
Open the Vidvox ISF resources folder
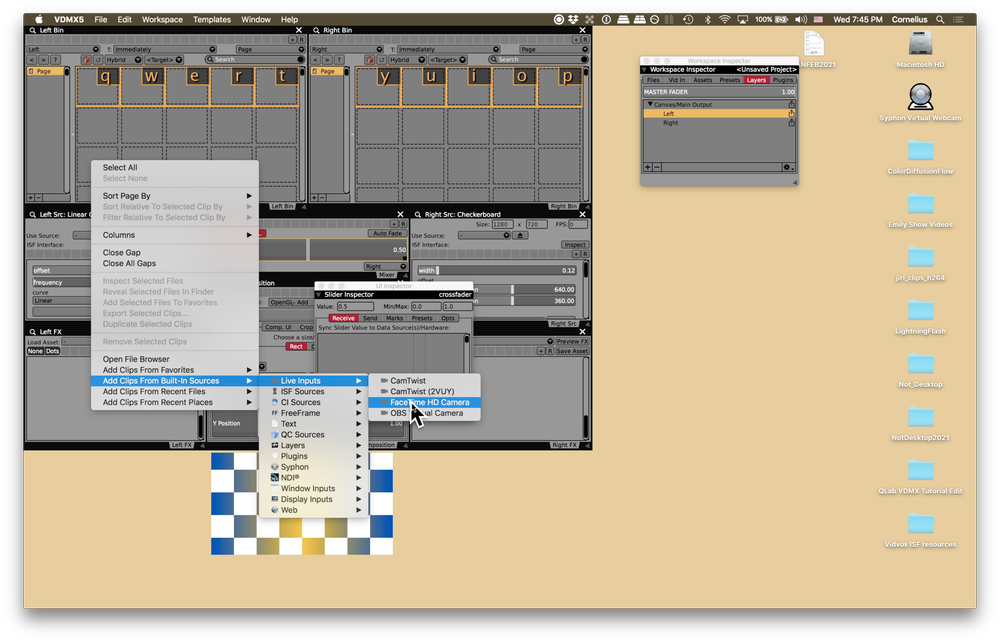tap(920, 523)
